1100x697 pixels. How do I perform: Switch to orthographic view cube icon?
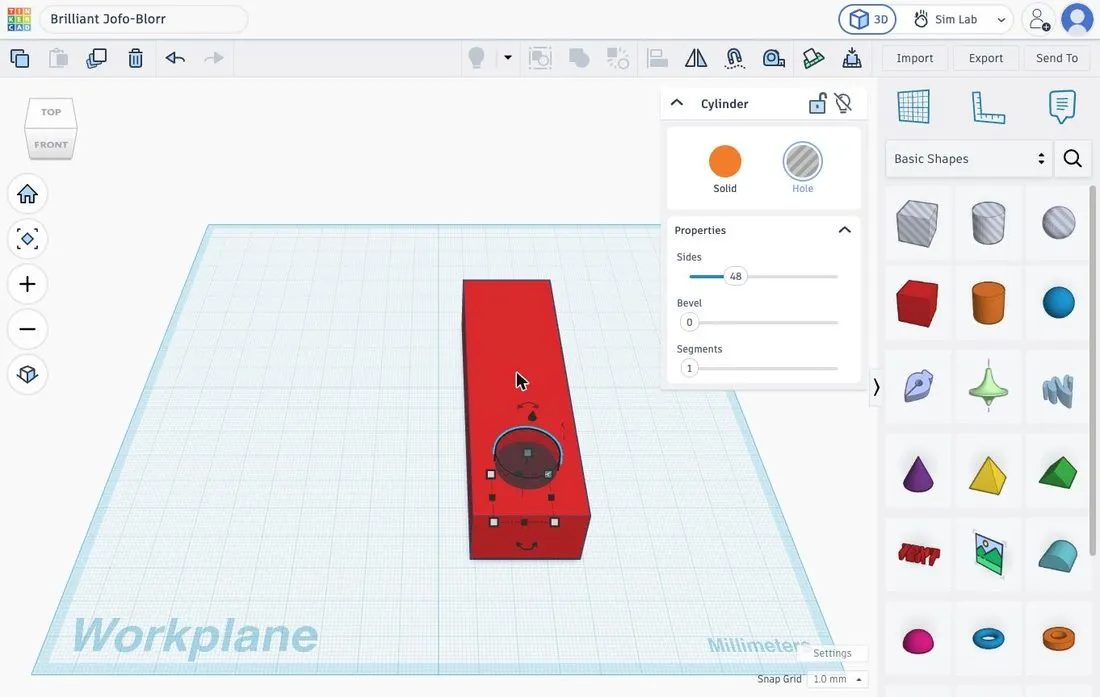27,374
